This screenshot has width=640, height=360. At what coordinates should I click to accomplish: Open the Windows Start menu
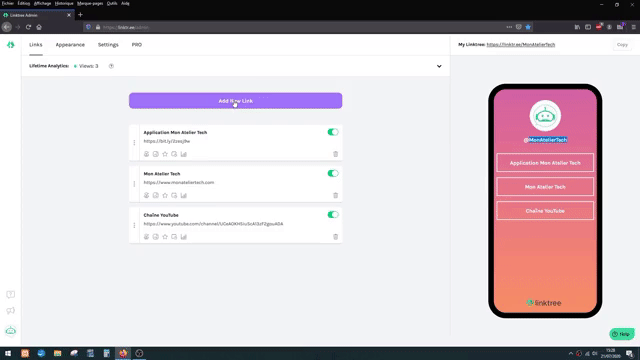click(8, 353)
